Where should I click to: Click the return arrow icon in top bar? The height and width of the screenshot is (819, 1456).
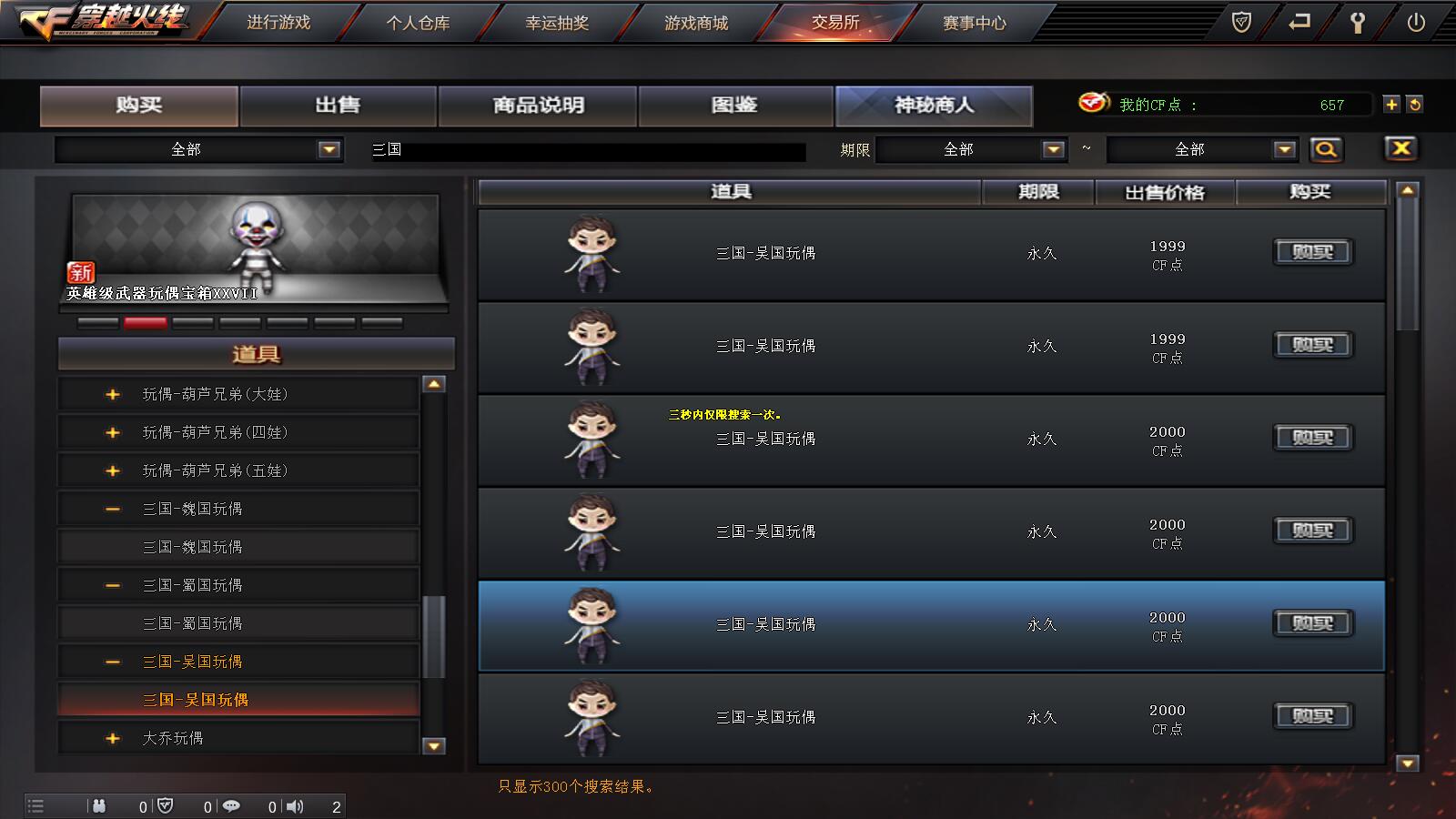1299,21
